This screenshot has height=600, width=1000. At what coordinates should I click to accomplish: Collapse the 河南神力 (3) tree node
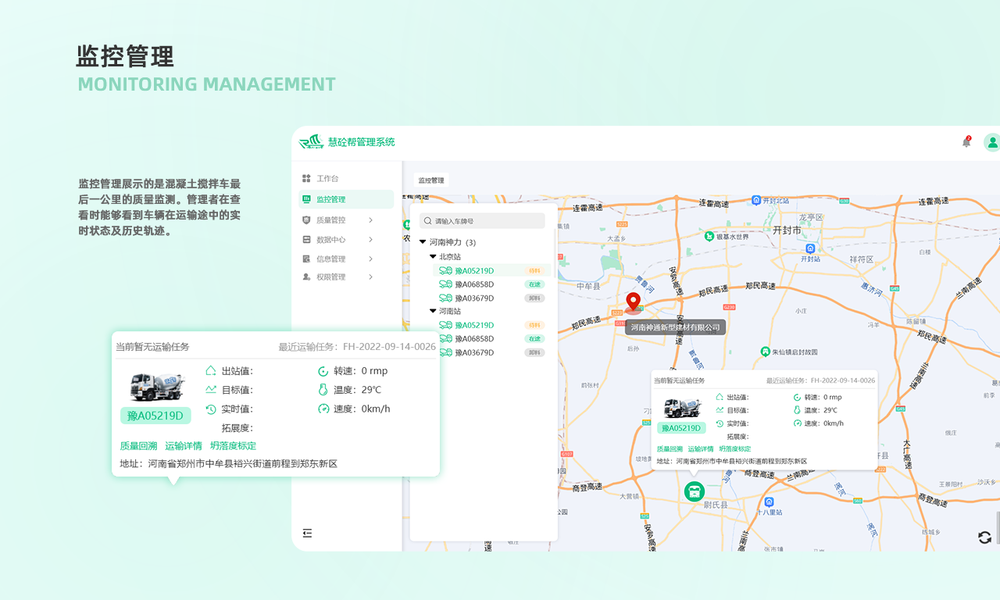pyautogui.click(x=422, y=242)
